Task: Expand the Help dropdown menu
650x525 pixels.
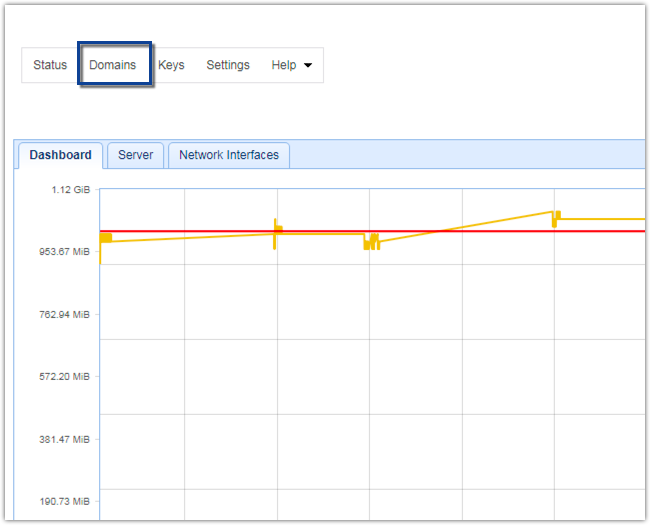Action: point(291,65)
